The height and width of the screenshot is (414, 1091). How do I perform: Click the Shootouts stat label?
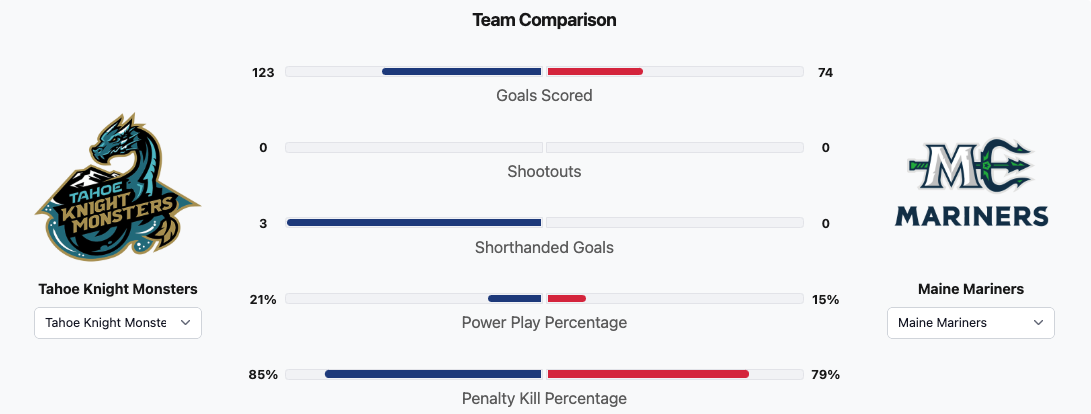click(x=544, y=172)
